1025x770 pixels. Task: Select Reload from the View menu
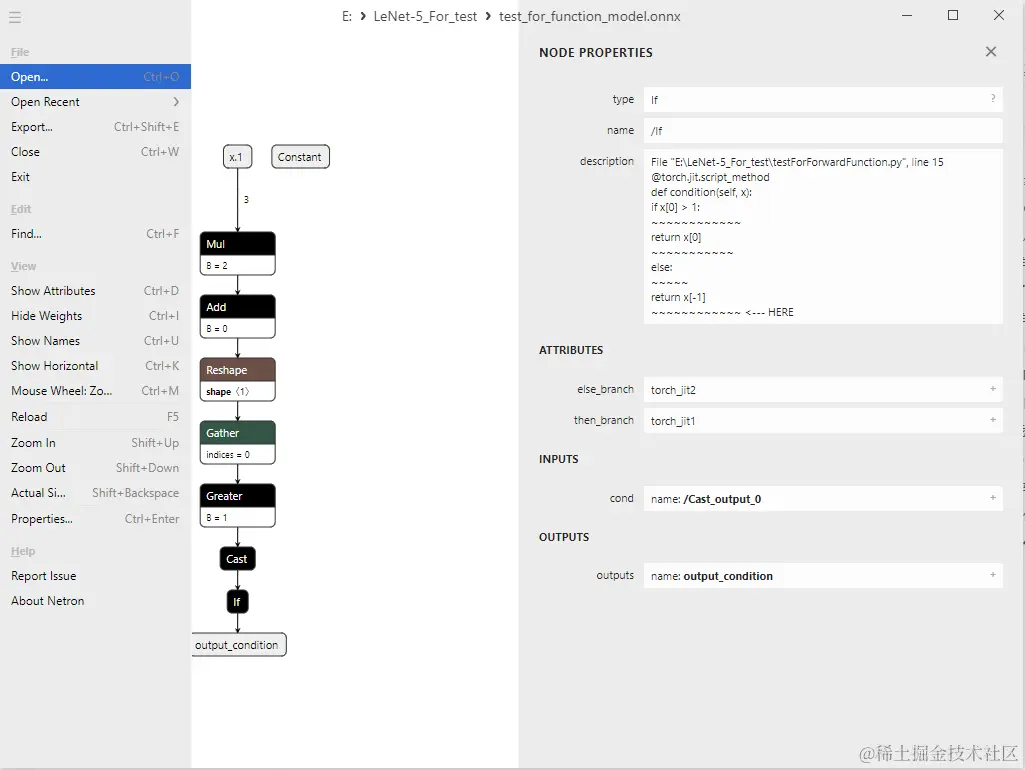[x=29, y=416]
